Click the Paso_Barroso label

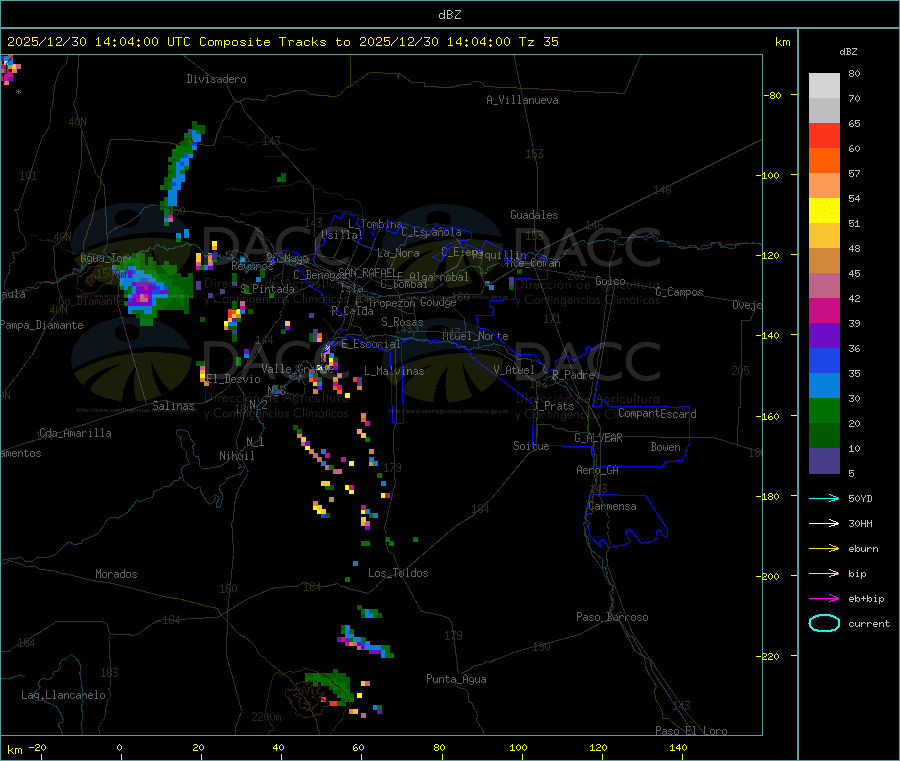coord(612,617)
